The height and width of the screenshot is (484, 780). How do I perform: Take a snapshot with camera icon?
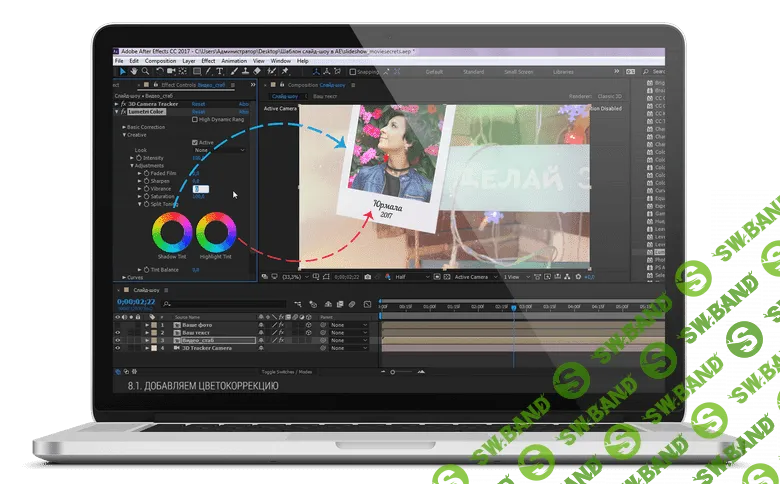click(368, 277)
